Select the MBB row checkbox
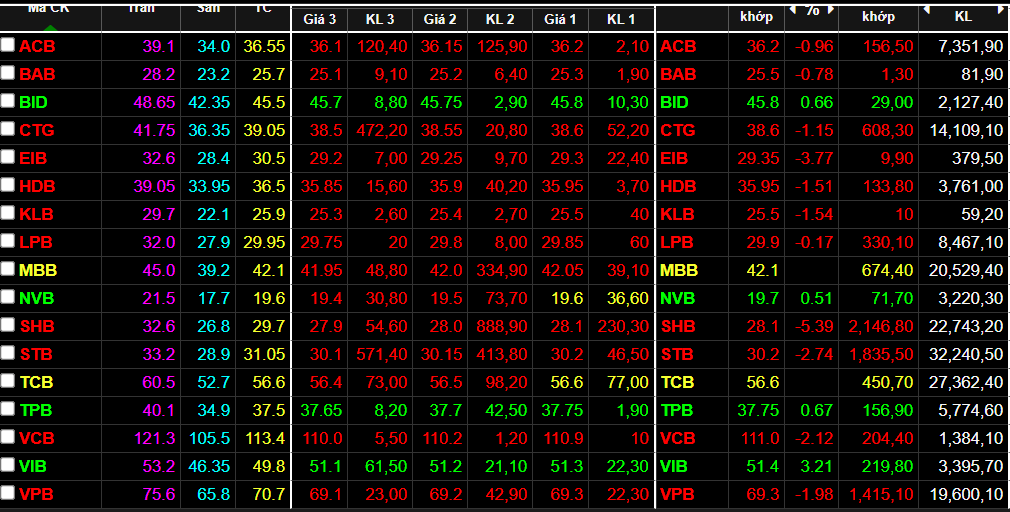The width and height of the screenshot is (1010, 512). pos(8,270)
